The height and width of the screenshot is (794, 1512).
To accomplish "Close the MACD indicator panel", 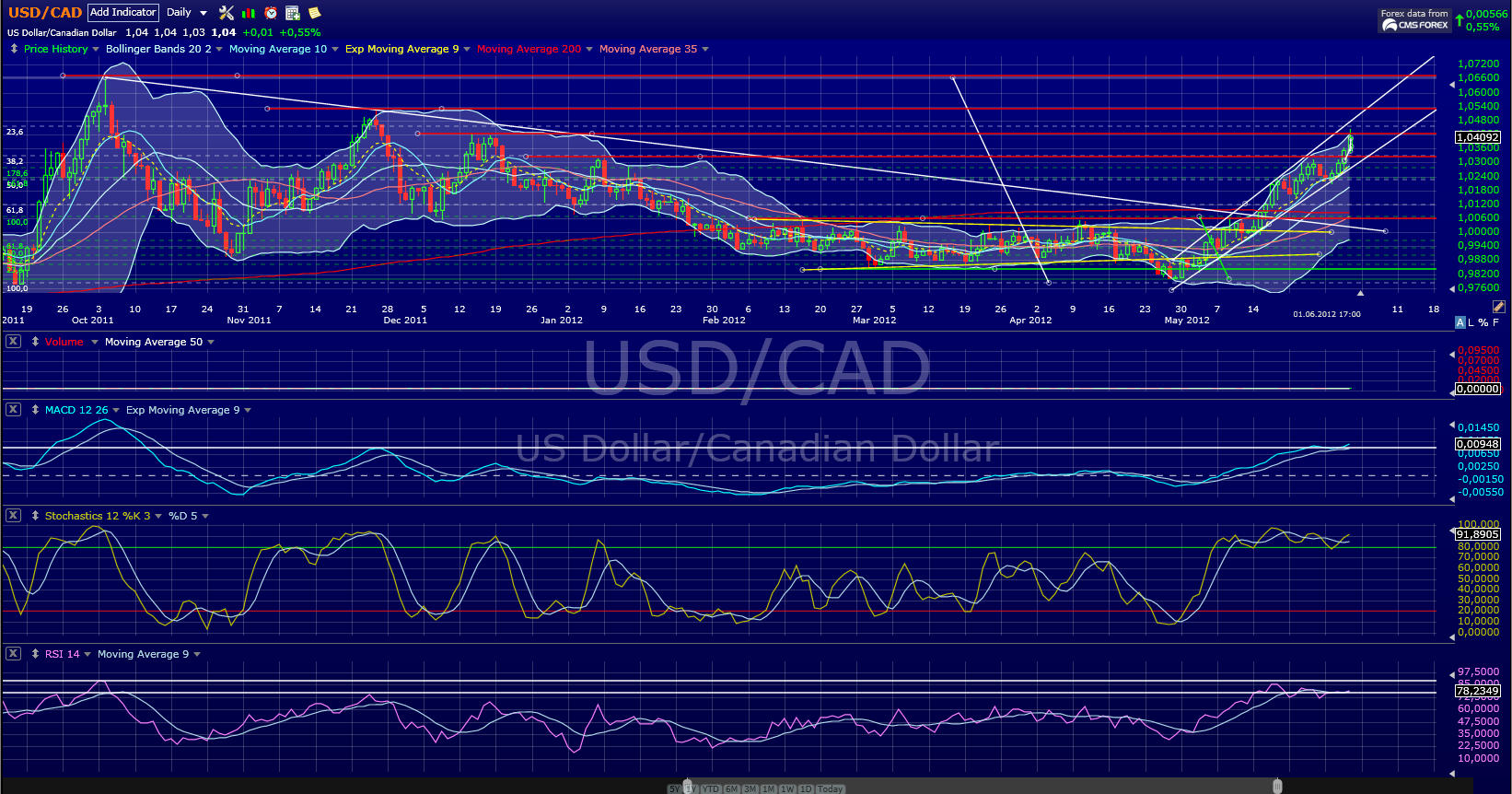I will [x=13, y=409].
